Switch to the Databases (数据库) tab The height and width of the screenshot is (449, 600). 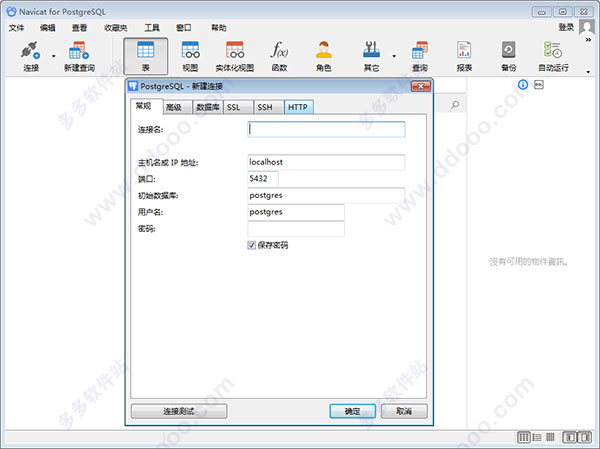coord(208,108)
